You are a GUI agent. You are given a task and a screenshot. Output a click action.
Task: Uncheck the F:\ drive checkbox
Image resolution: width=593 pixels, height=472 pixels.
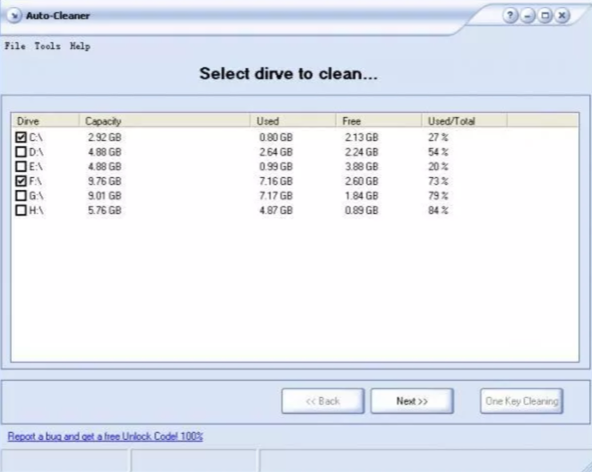(x=21, y=181)
